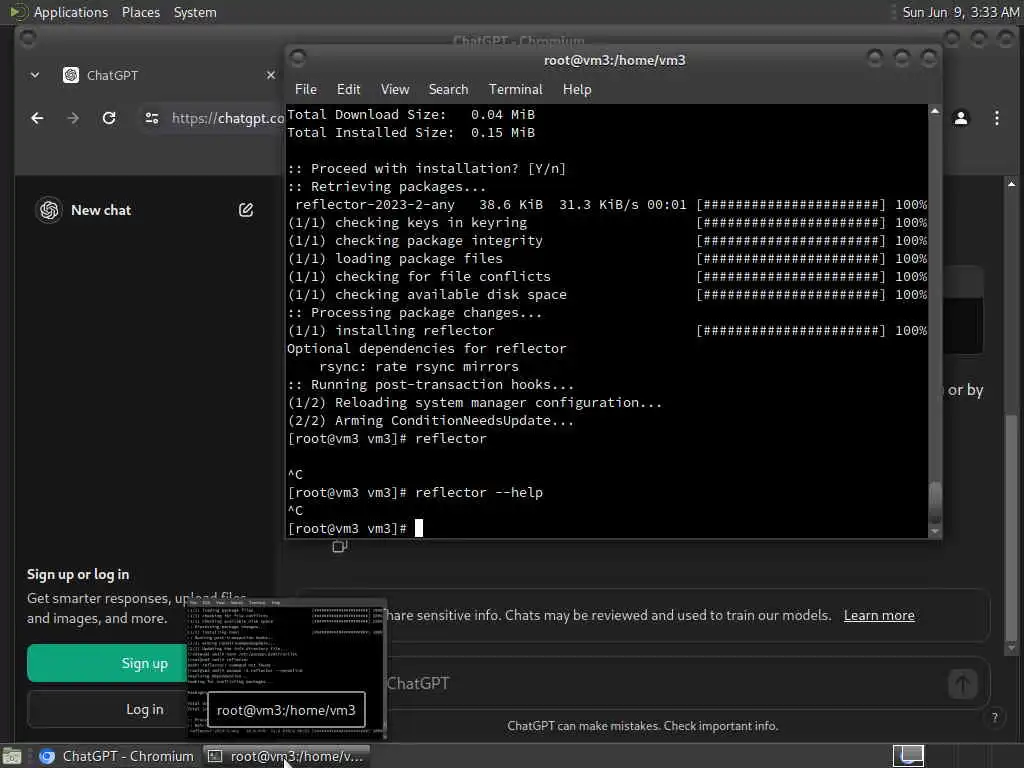Click the new chat compose pencil icon
This screenshot has height=768, width=1024.
click(x=246, y=210)
